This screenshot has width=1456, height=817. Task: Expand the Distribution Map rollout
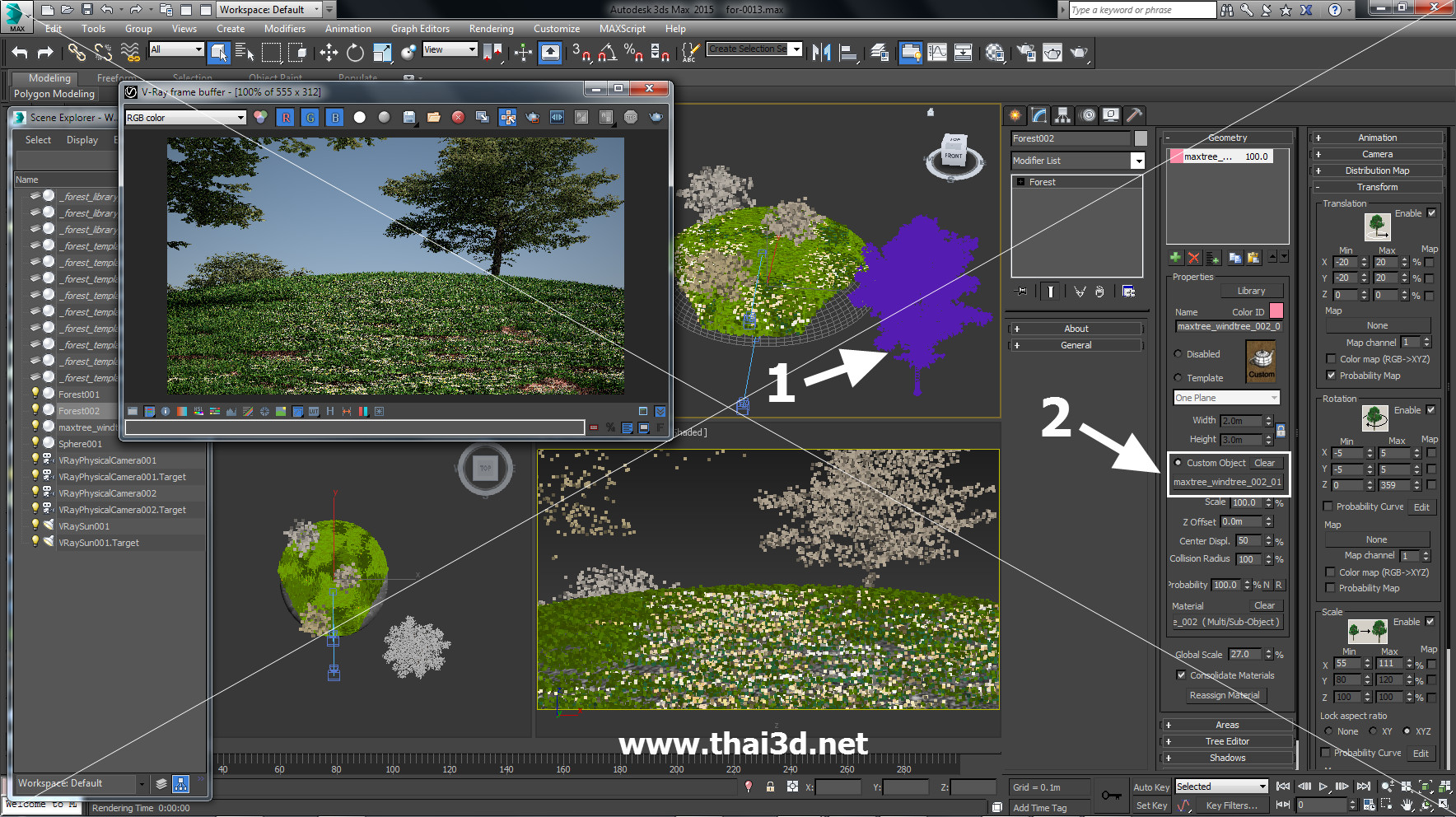tap(1377, 170)
